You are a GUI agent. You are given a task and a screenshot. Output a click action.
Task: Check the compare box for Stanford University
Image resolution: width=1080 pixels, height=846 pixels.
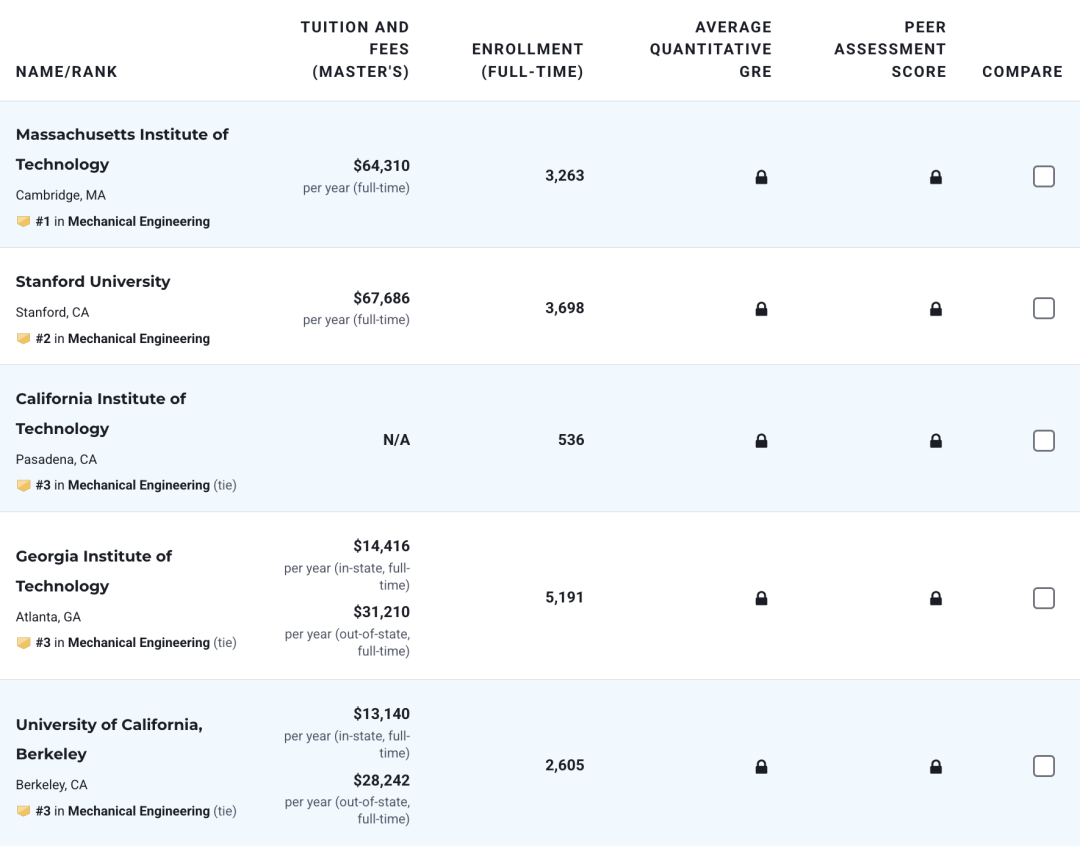[x=1043, y=308]
